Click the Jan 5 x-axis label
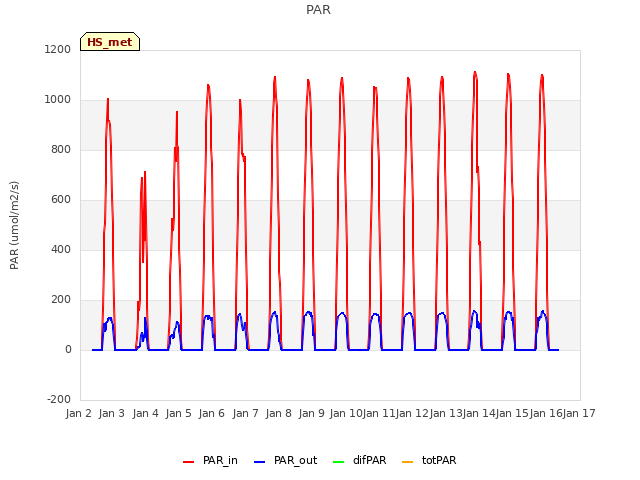 pos(178,413)
